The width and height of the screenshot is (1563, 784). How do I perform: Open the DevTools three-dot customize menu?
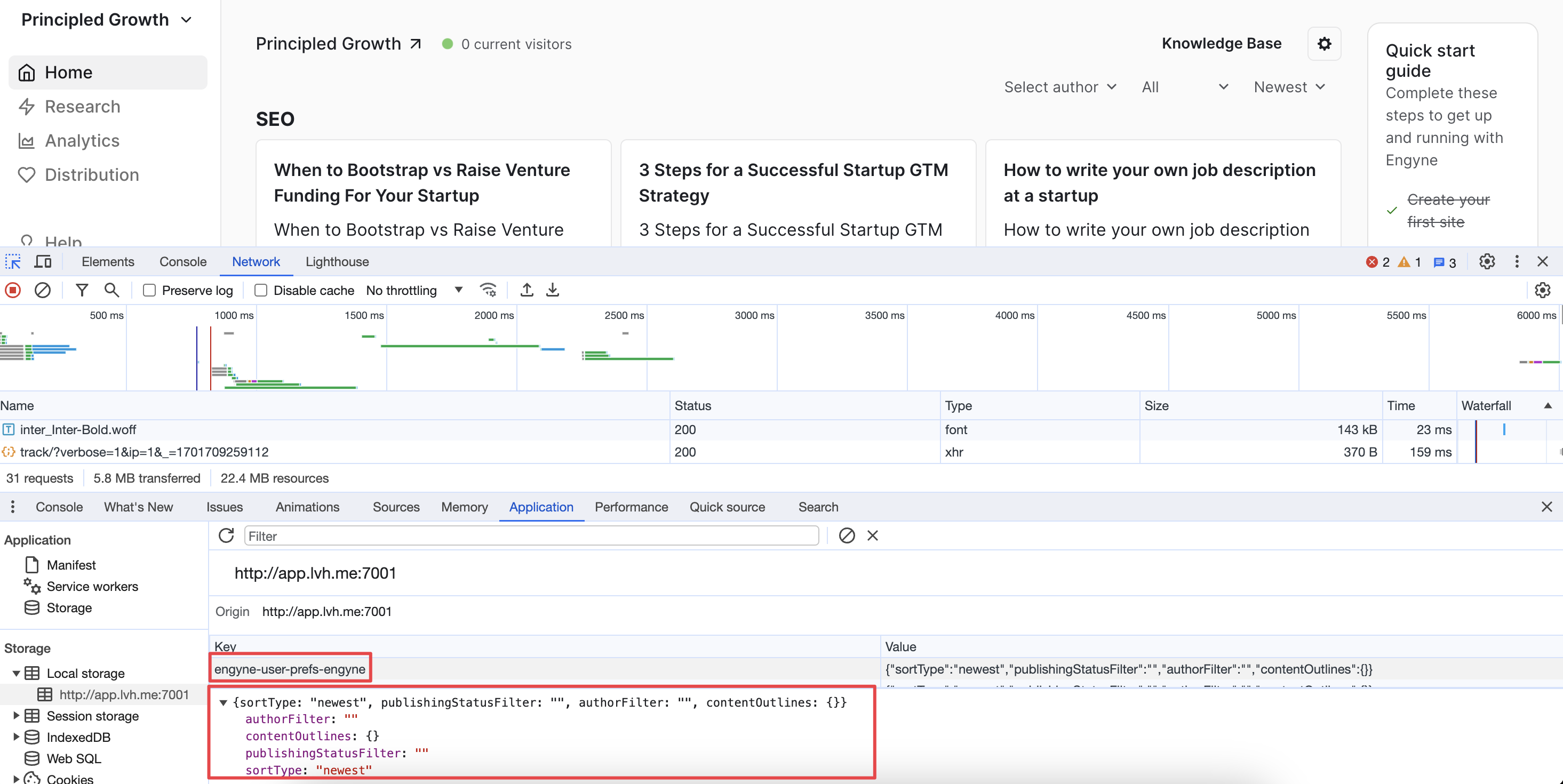tap(1517, 261)
